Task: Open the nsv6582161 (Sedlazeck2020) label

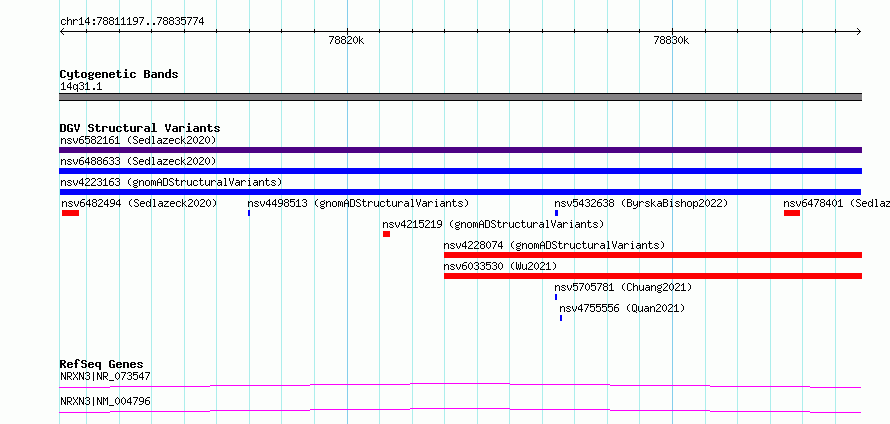Action: 138,140
